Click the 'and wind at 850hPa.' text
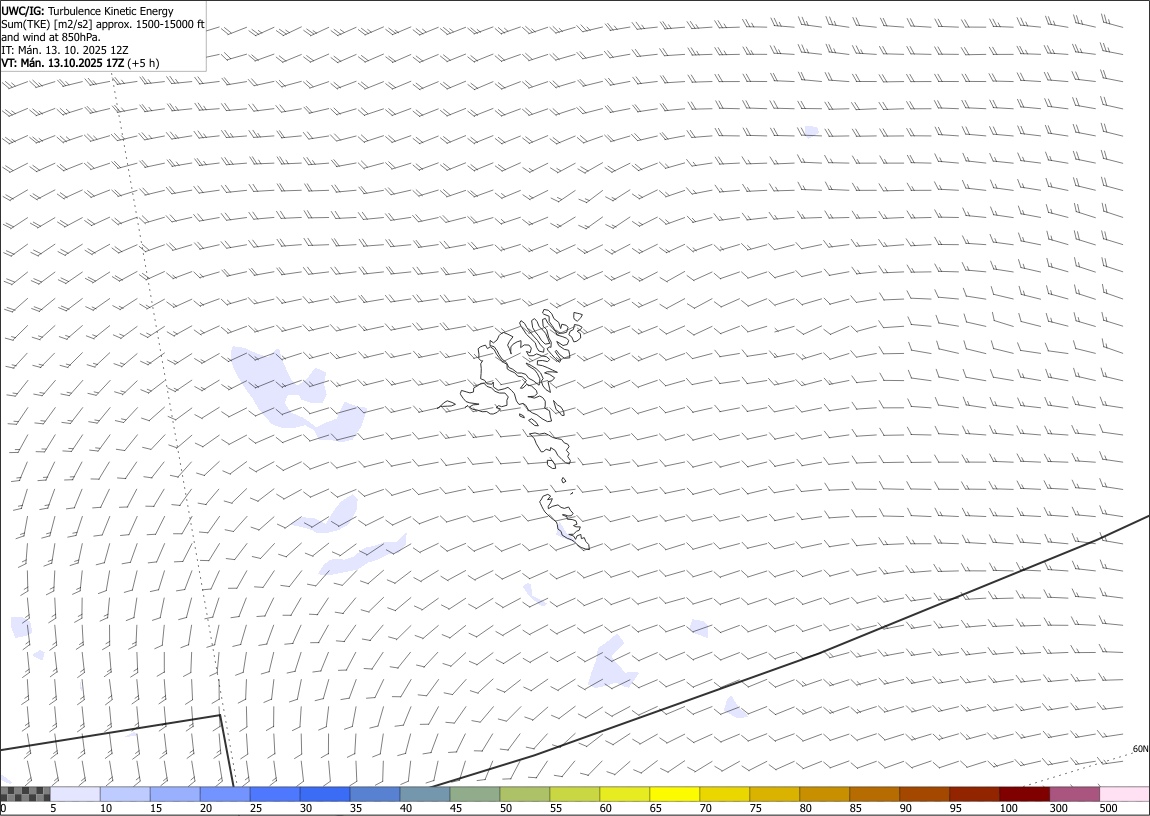The image size is (1150, 816). 51,37
